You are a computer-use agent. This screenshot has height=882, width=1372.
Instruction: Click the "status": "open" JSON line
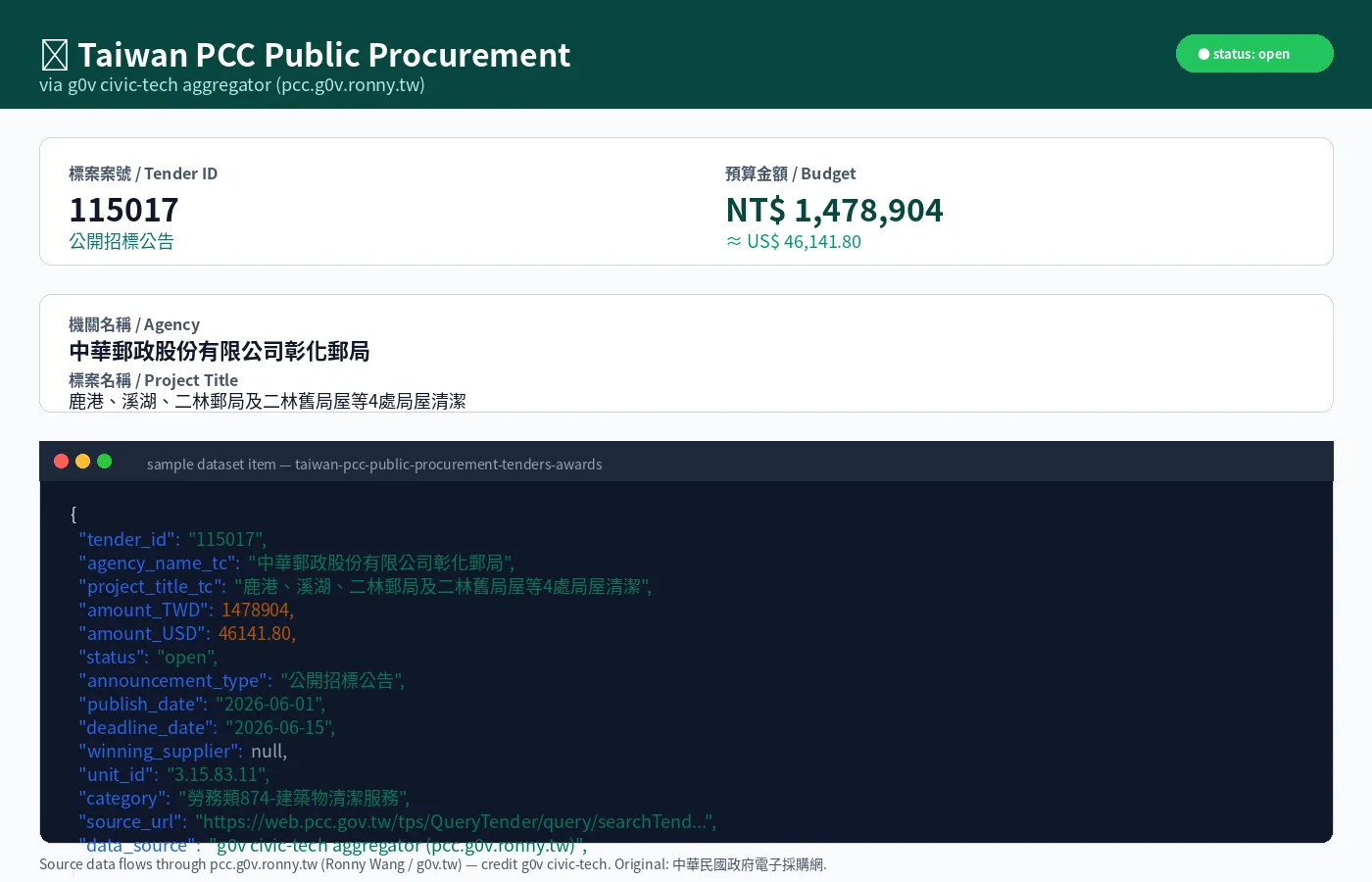(x=148, y=657)
